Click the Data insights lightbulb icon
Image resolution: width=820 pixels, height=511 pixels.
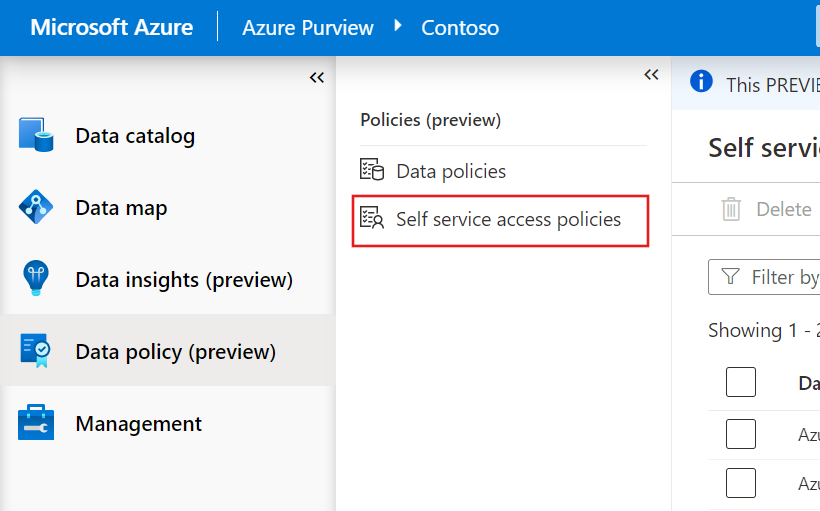[x=36, y=279]
